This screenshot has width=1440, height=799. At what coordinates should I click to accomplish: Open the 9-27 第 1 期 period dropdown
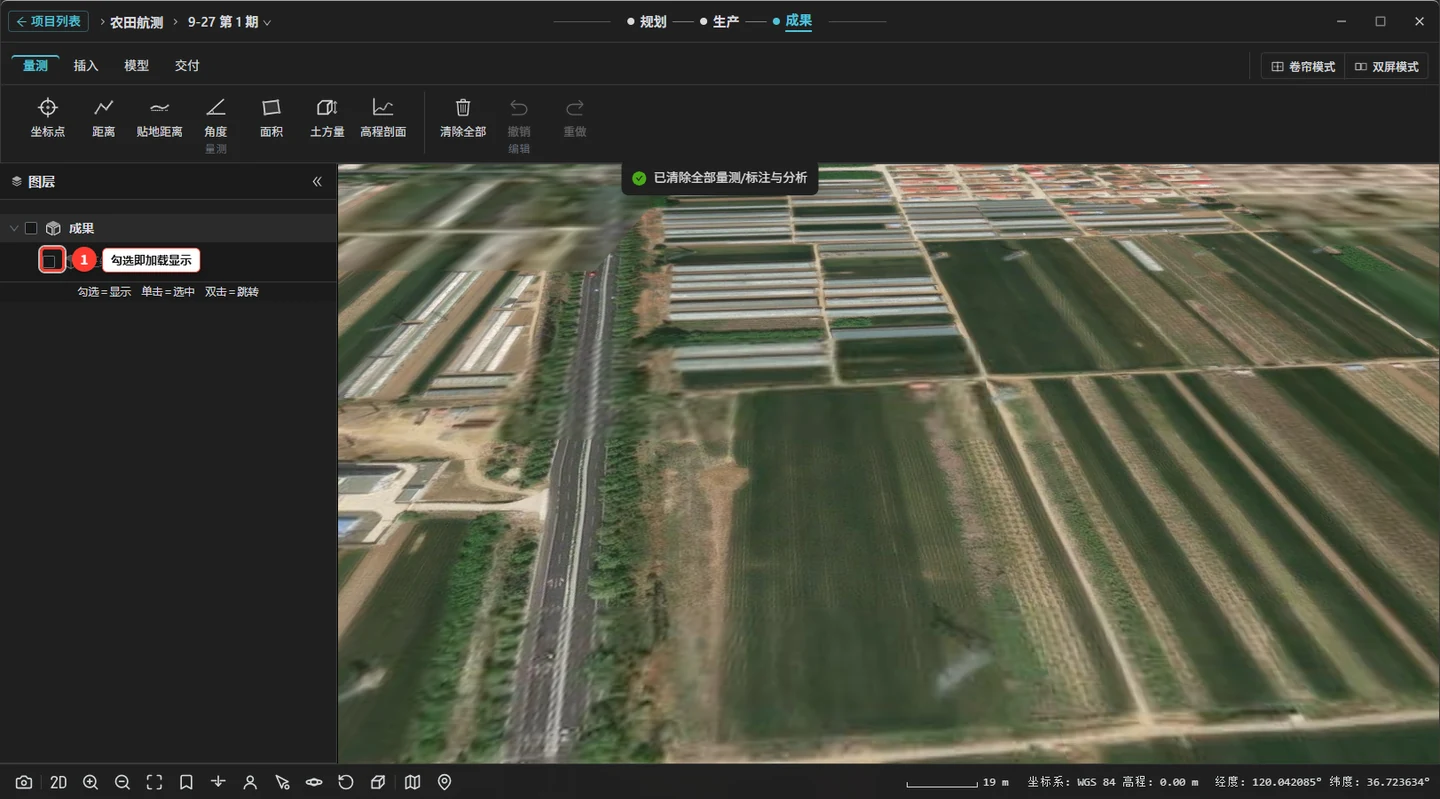coord(229,21)
